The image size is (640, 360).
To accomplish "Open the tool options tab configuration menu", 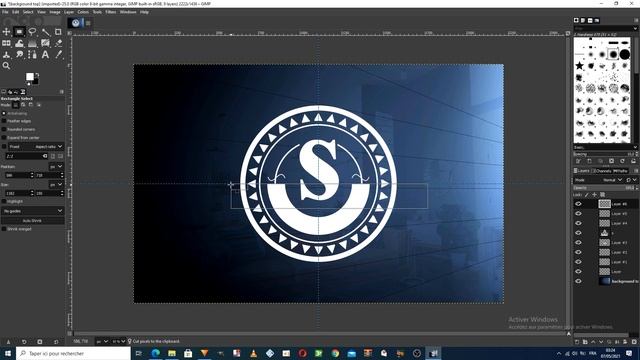I will point(62,92).
